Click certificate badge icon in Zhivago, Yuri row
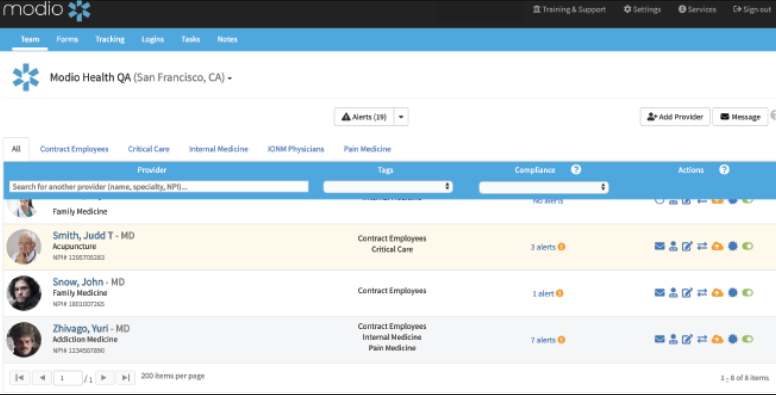Viewport: 776px width, 395px height. point(733,339)
